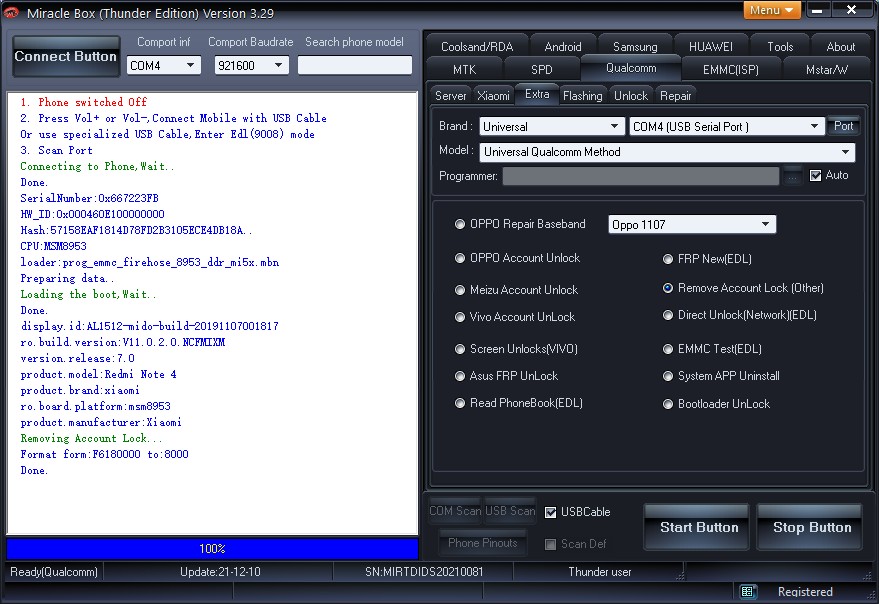Image resolution: width=879 pixels, height=604 pixels.
Task: Click the Update:21-12-10 status entry
Action: (x=220, y=572)
